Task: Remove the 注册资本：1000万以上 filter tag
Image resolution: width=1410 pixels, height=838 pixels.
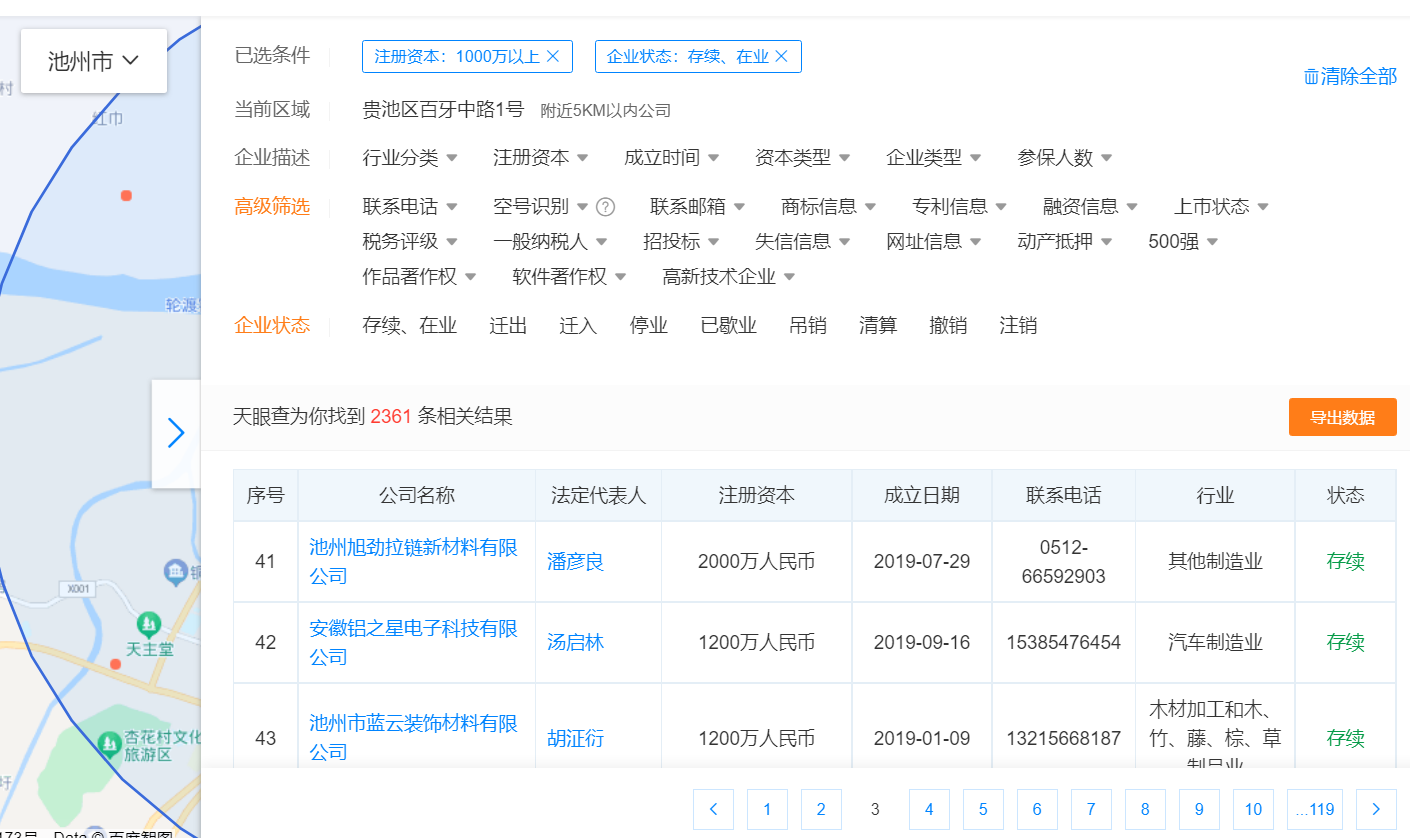Action: coord(552,56)
